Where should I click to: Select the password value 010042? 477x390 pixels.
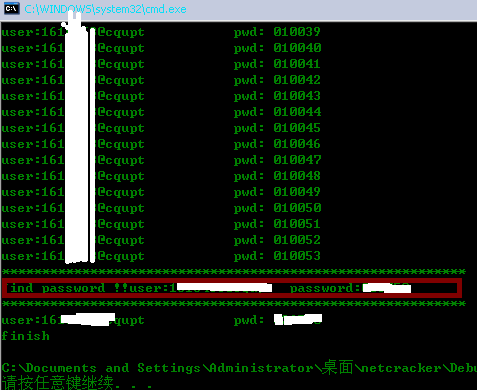tap(297, 80)
